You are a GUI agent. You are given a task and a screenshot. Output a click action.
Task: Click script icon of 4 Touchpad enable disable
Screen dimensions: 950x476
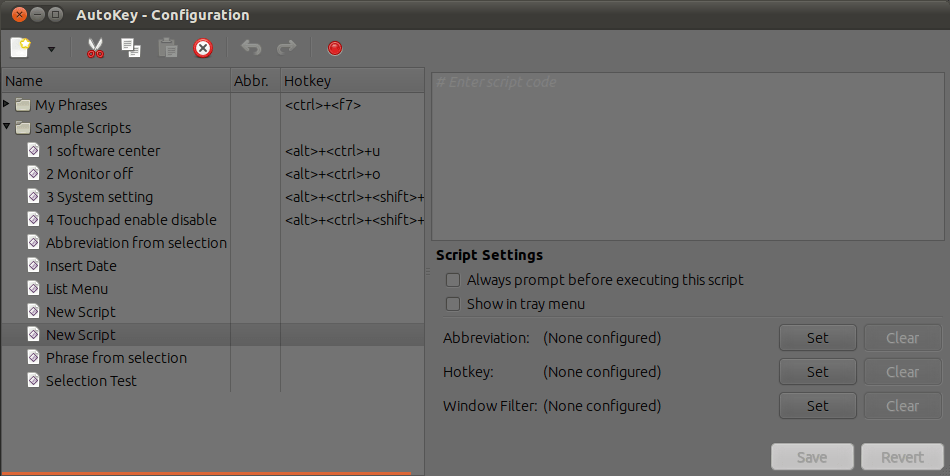click(34, 219)
